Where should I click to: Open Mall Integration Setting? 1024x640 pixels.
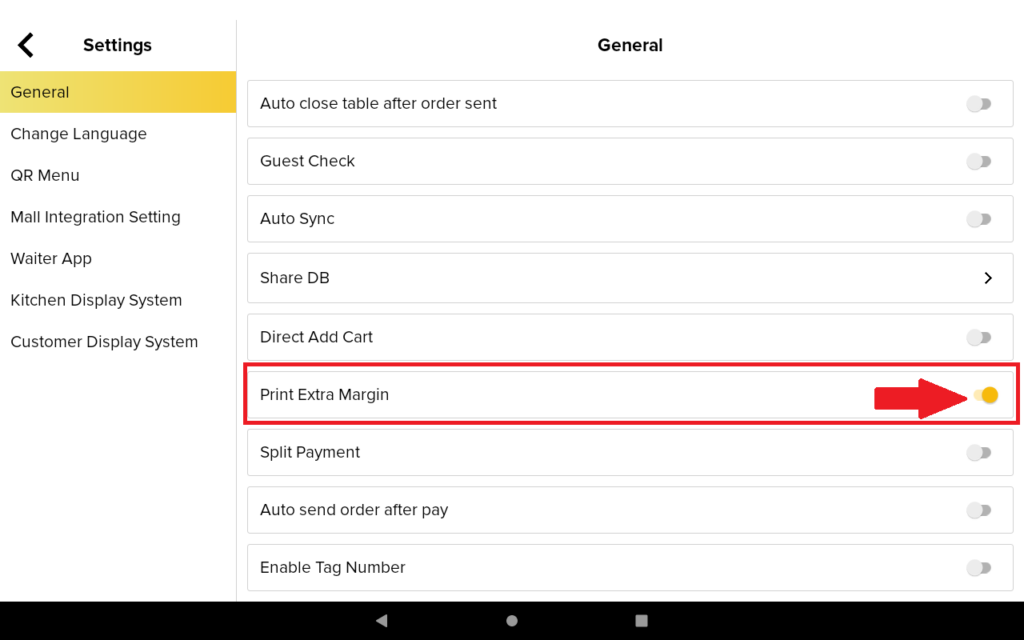95,217
